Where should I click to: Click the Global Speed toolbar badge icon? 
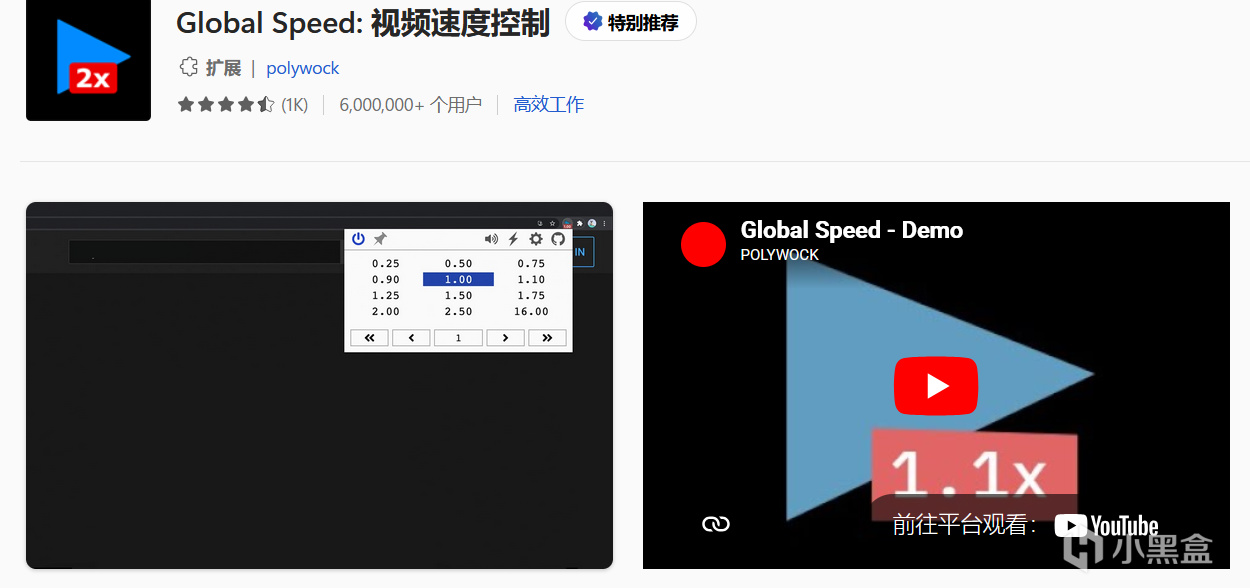point(567,224)
